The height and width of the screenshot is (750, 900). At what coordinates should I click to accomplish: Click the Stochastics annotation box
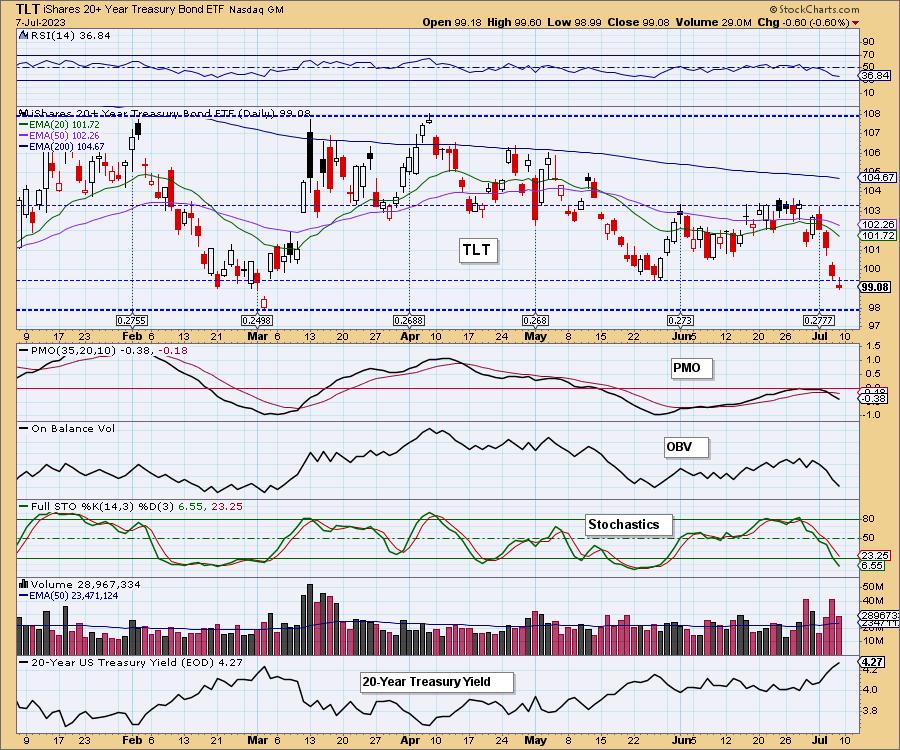coord(629,524)
